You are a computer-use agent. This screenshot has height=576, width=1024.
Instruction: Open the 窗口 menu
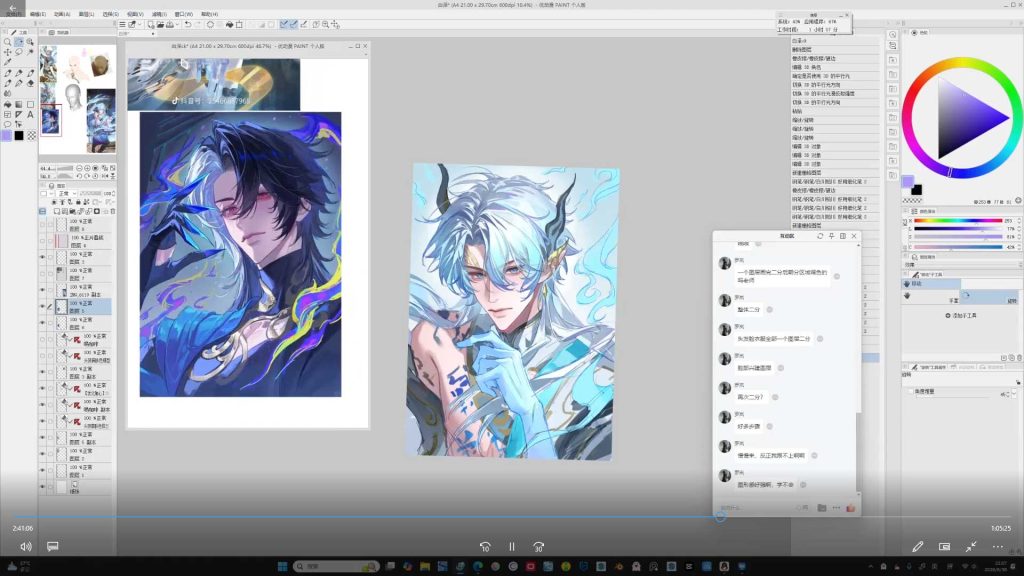tap(184, 14)
